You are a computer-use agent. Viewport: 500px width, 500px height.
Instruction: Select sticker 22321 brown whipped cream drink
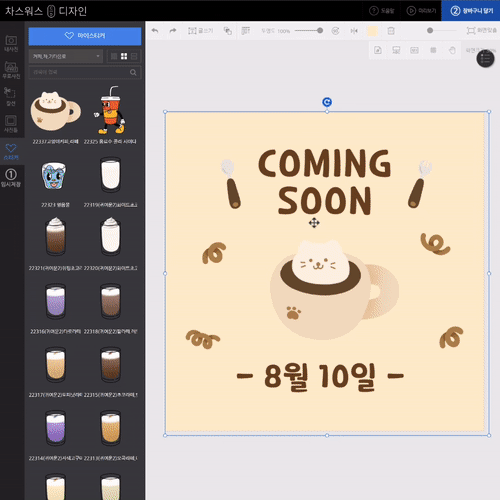[56, 236]
